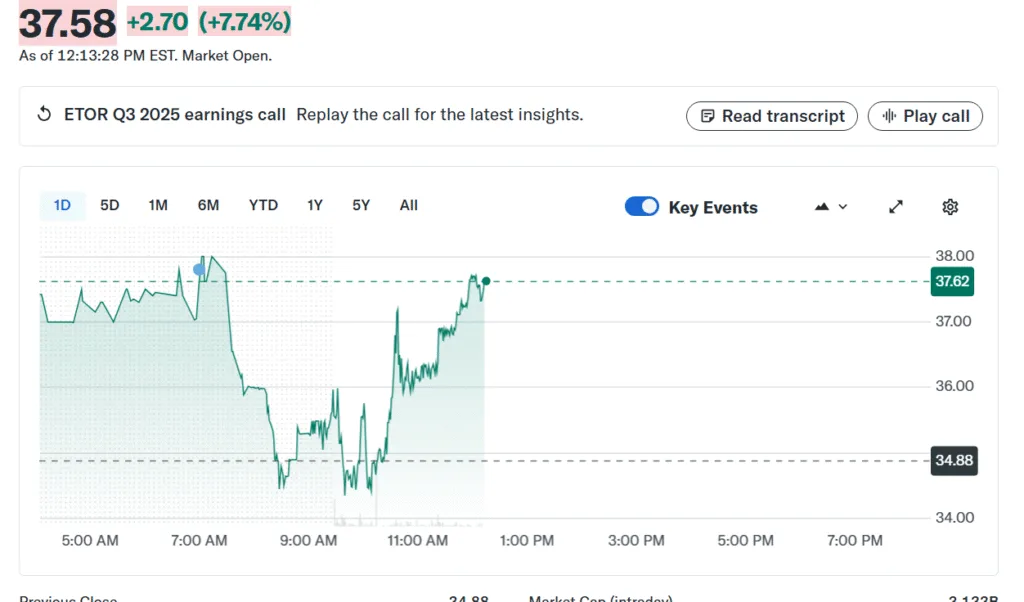Switch to the 5D chart view
Screen dimensions: 1024x602
tap(109, 204)
